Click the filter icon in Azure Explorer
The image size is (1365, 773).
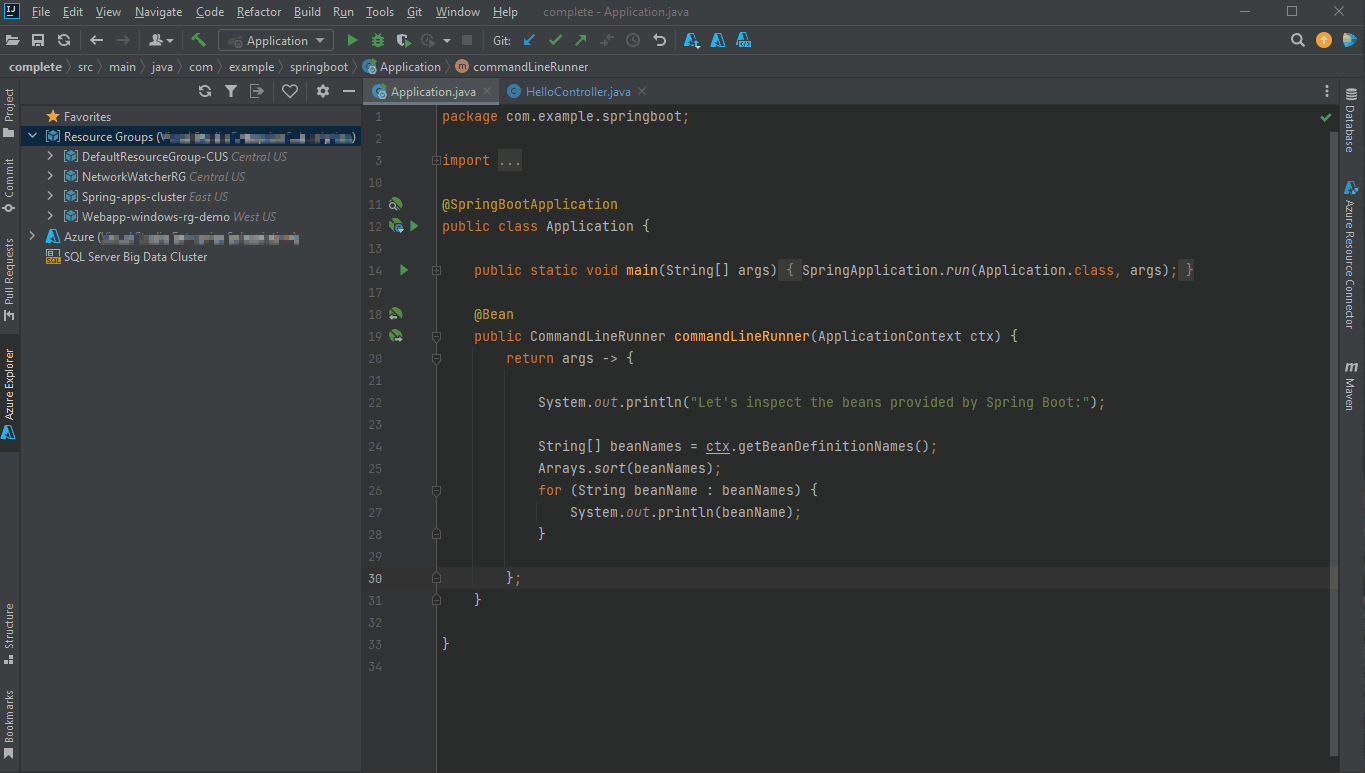[x=231, y=91]
